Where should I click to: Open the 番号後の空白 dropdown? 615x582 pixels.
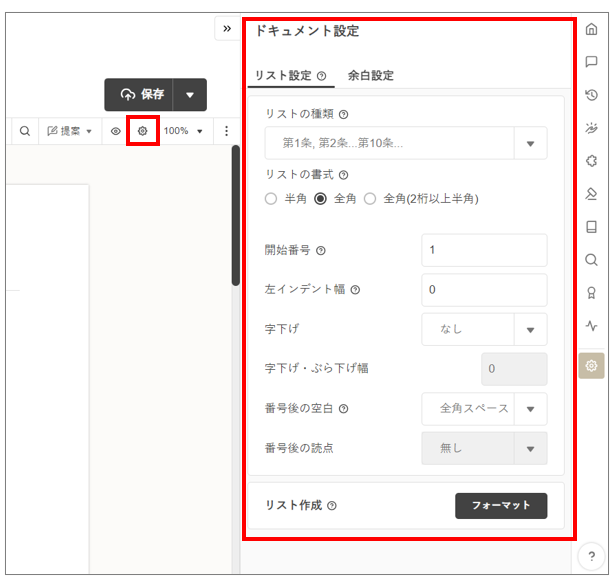[x=530, y=409]
